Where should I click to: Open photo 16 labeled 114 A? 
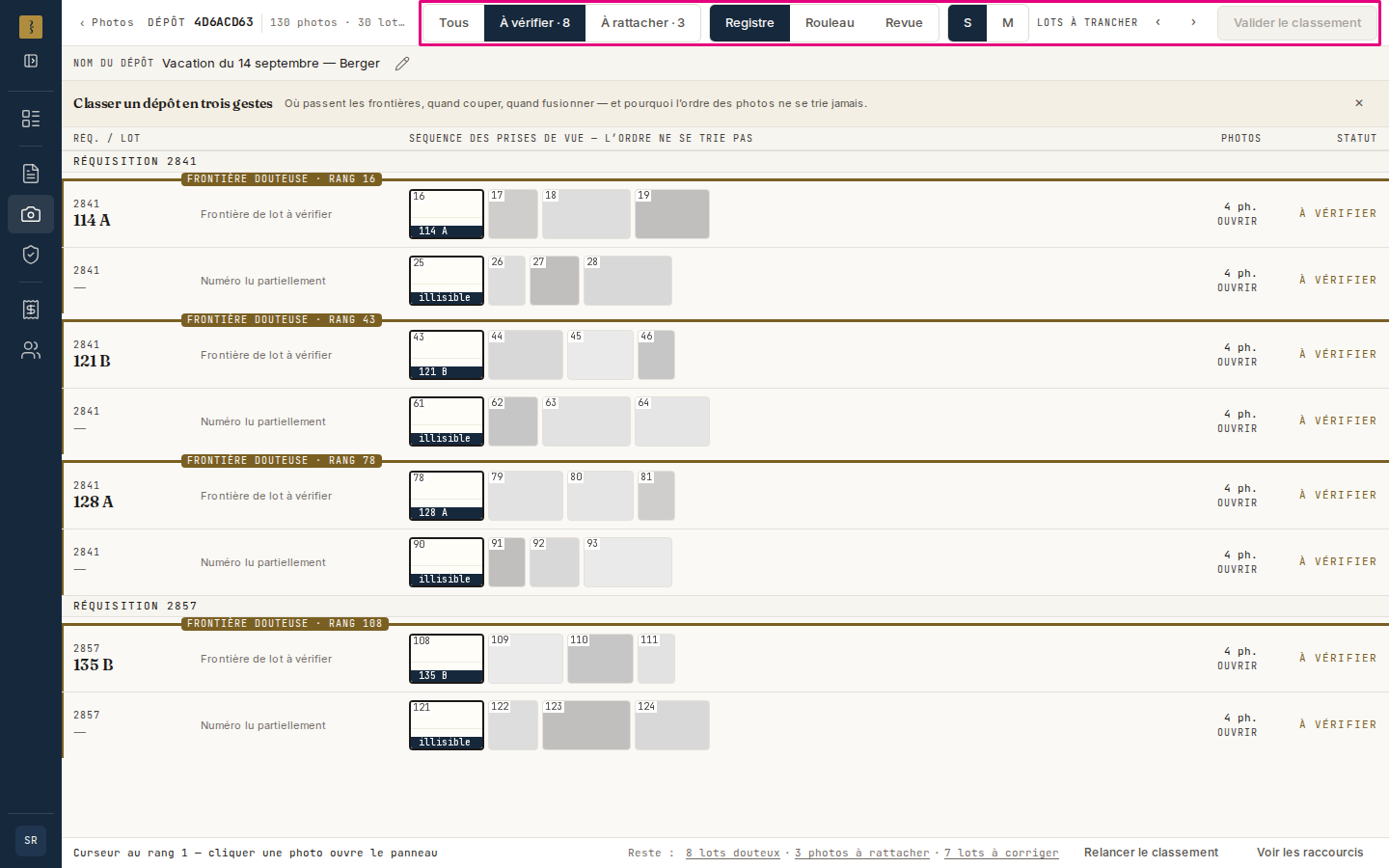point(447,214)
